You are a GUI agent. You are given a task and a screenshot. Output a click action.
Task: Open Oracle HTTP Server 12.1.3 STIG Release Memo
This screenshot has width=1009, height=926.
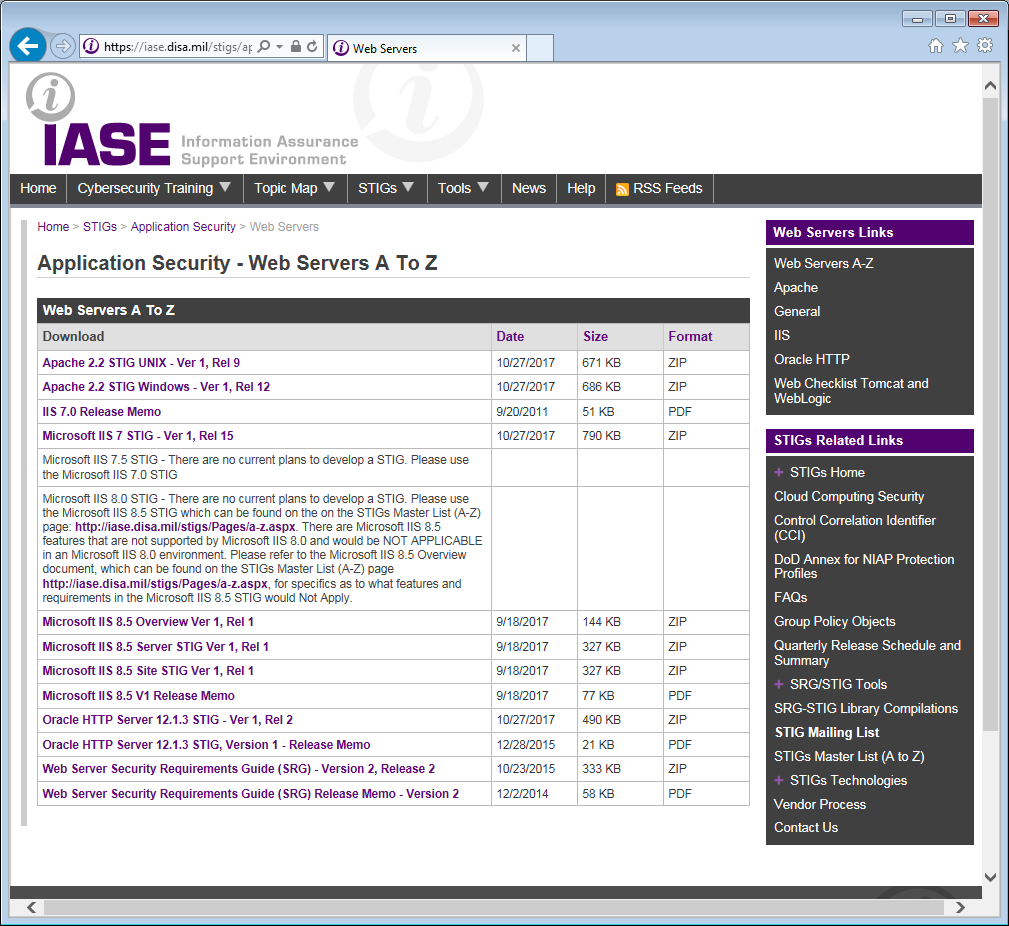tap(207, 745)
